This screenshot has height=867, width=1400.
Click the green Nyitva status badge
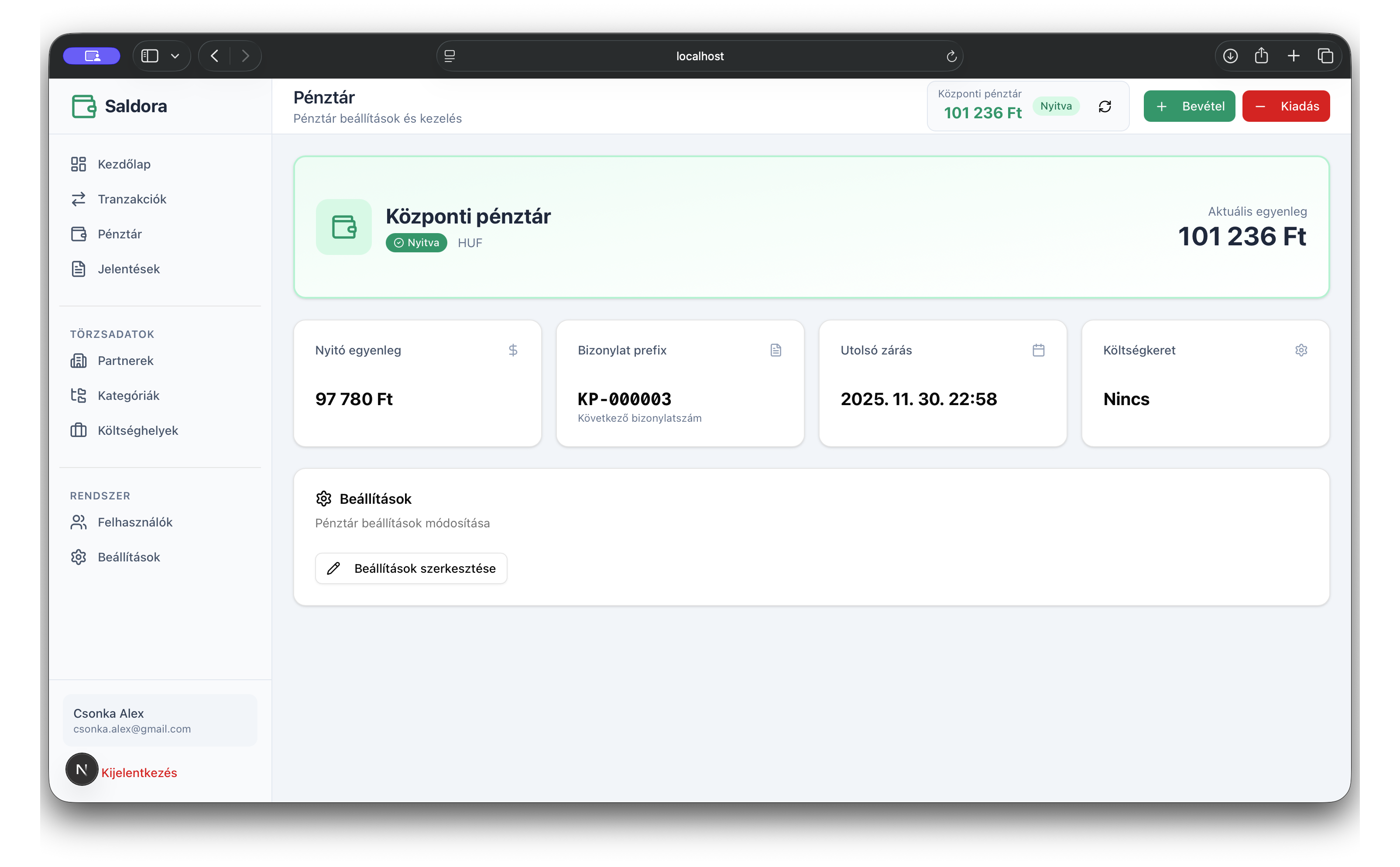416,243
